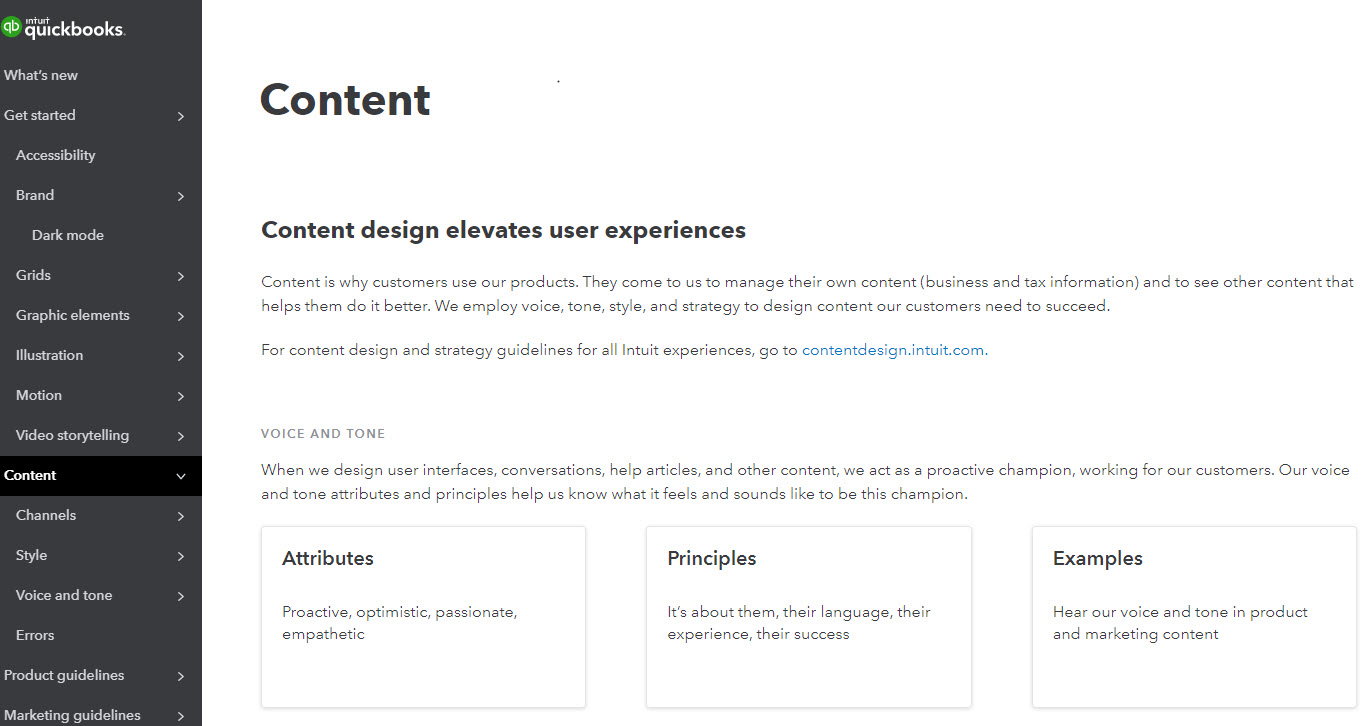Expand the Video storytelling section
The width and height of the screenshot is (1369, 726).
pyautogui.click(x=181, y=436)
